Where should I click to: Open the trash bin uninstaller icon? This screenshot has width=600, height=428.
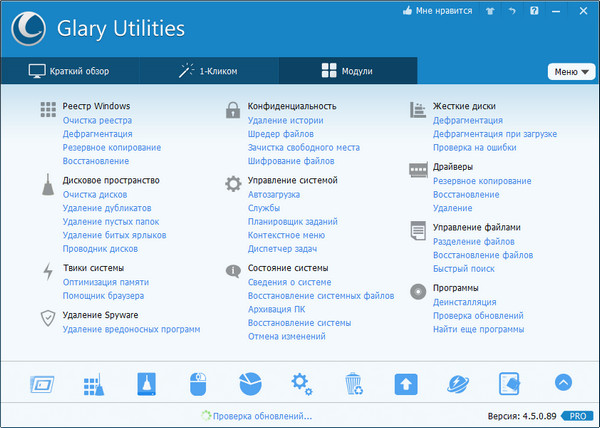353,382
